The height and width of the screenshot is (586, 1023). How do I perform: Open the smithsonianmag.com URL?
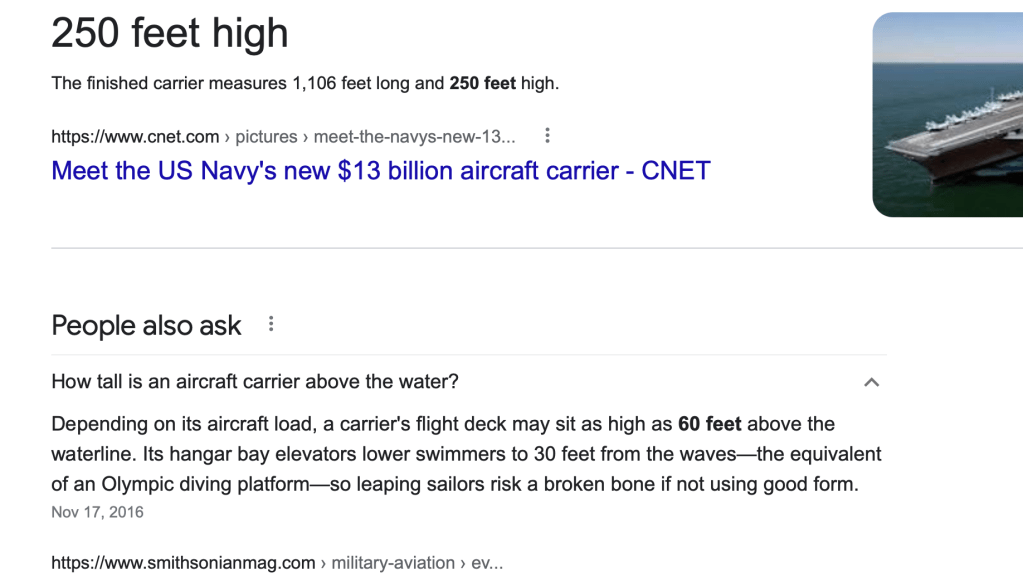click(183, 563)
